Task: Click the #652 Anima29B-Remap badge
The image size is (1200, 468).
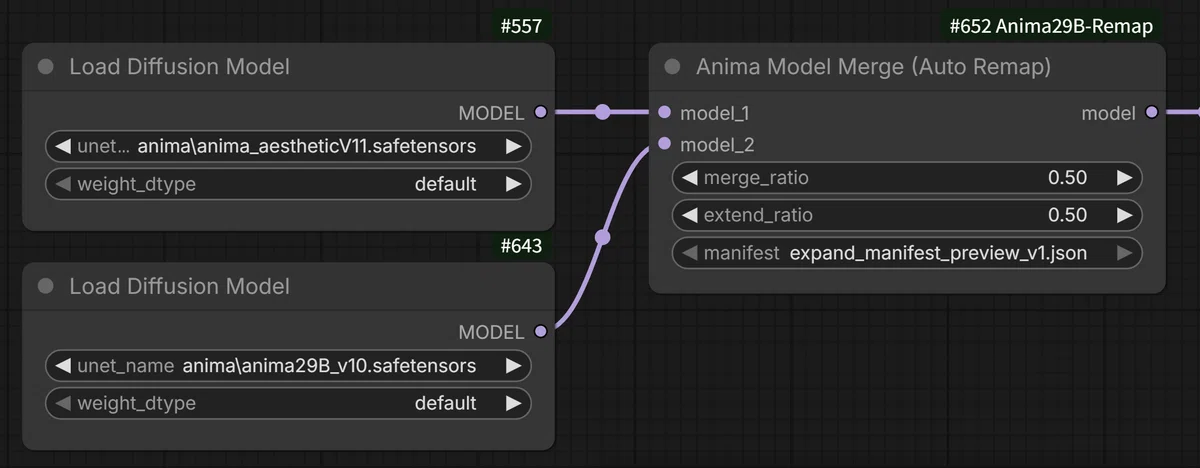Action: (1051, 26)
